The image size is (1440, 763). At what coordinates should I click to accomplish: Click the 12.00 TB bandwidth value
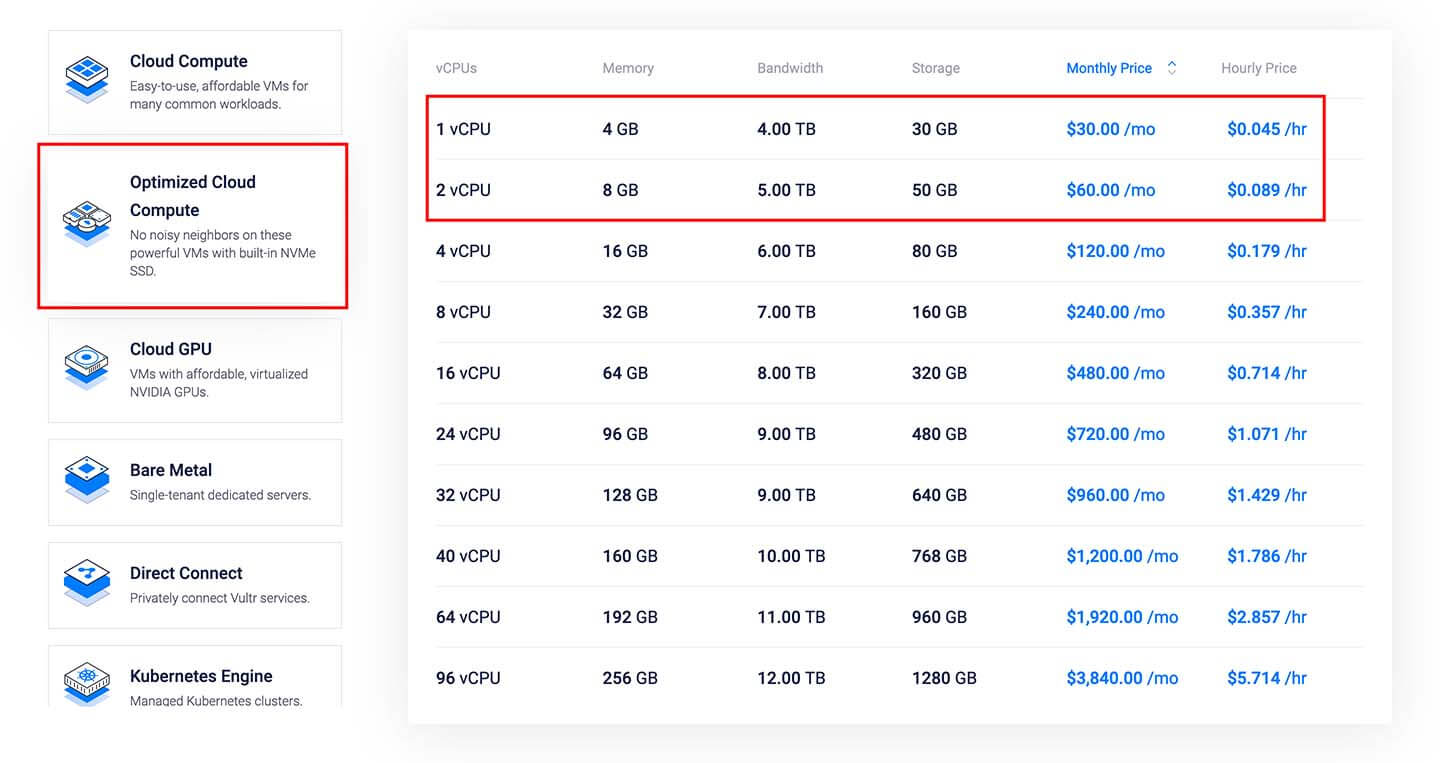click(x=791, y=678)
